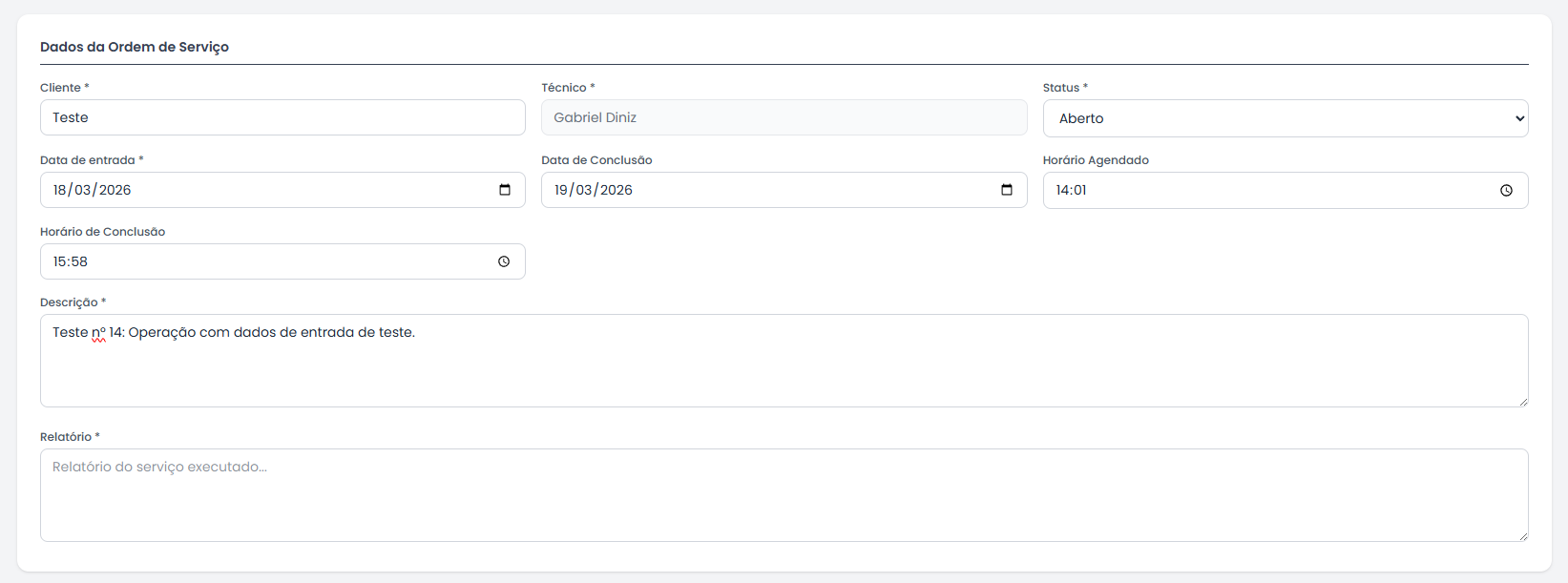
Task: Click the Relatório textarea resize corner
Action: (1523, 536)
